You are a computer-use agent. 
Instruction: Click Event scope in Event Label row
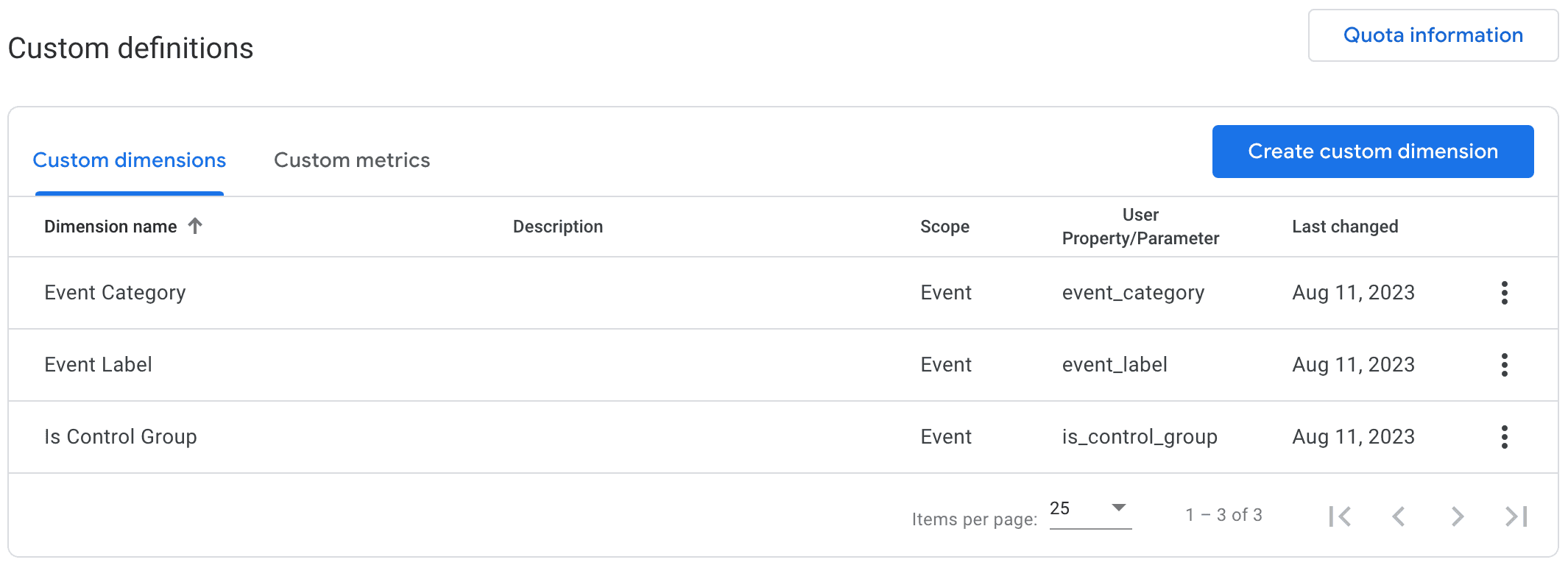coord(946,365)
